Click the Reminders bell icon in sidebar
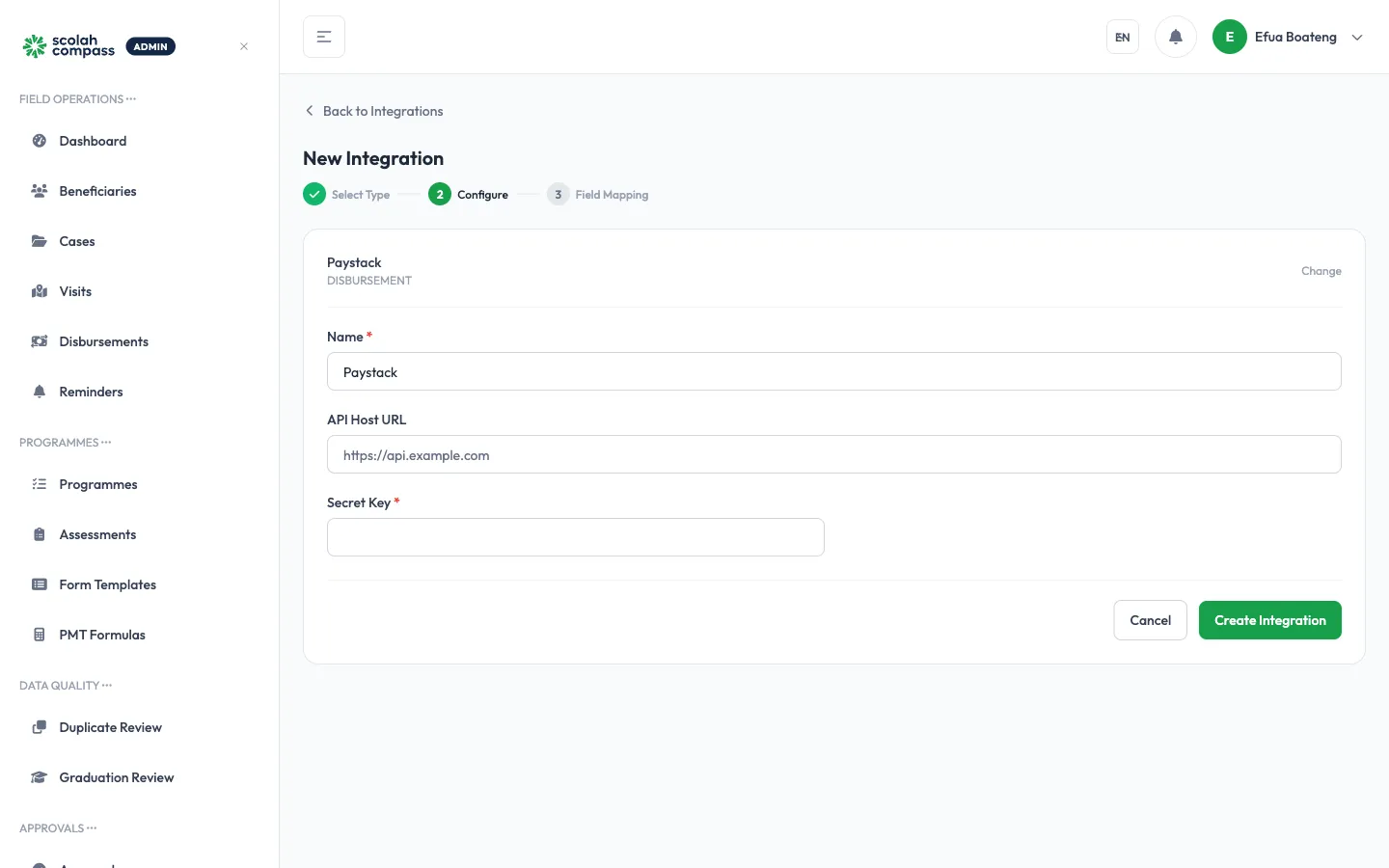The height and width of the screenshot is (868, 1389). coord(40,392)
